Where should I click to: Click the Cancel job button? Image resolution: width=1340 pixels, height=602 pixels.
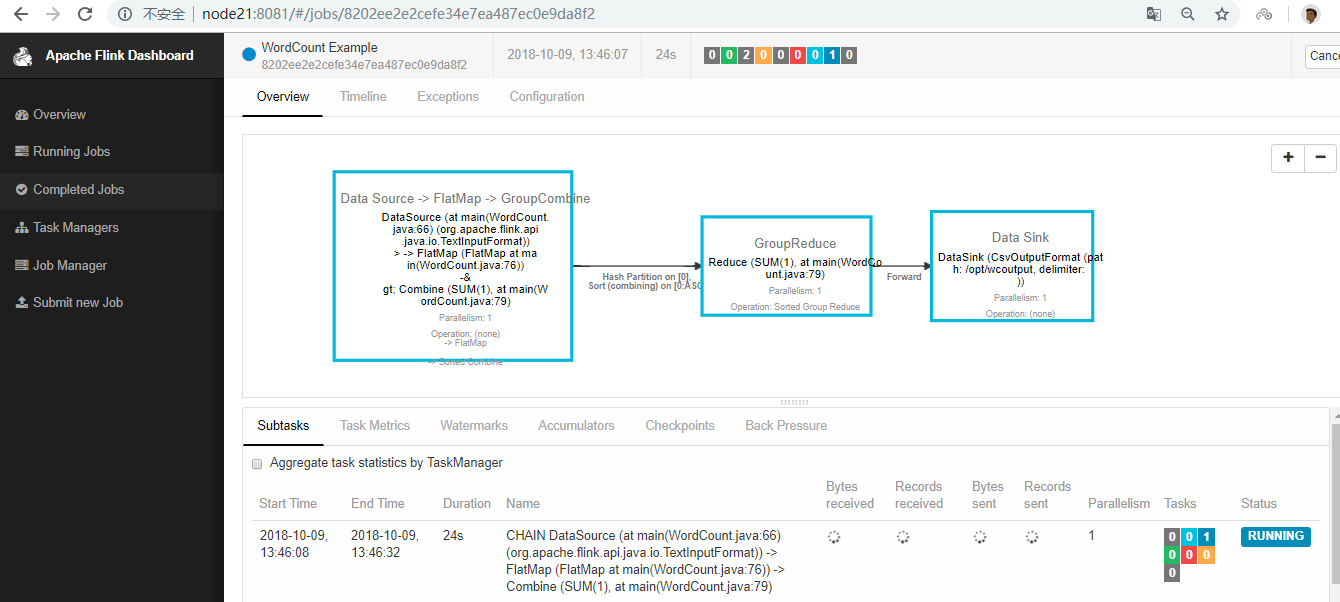click(1322, 56)
